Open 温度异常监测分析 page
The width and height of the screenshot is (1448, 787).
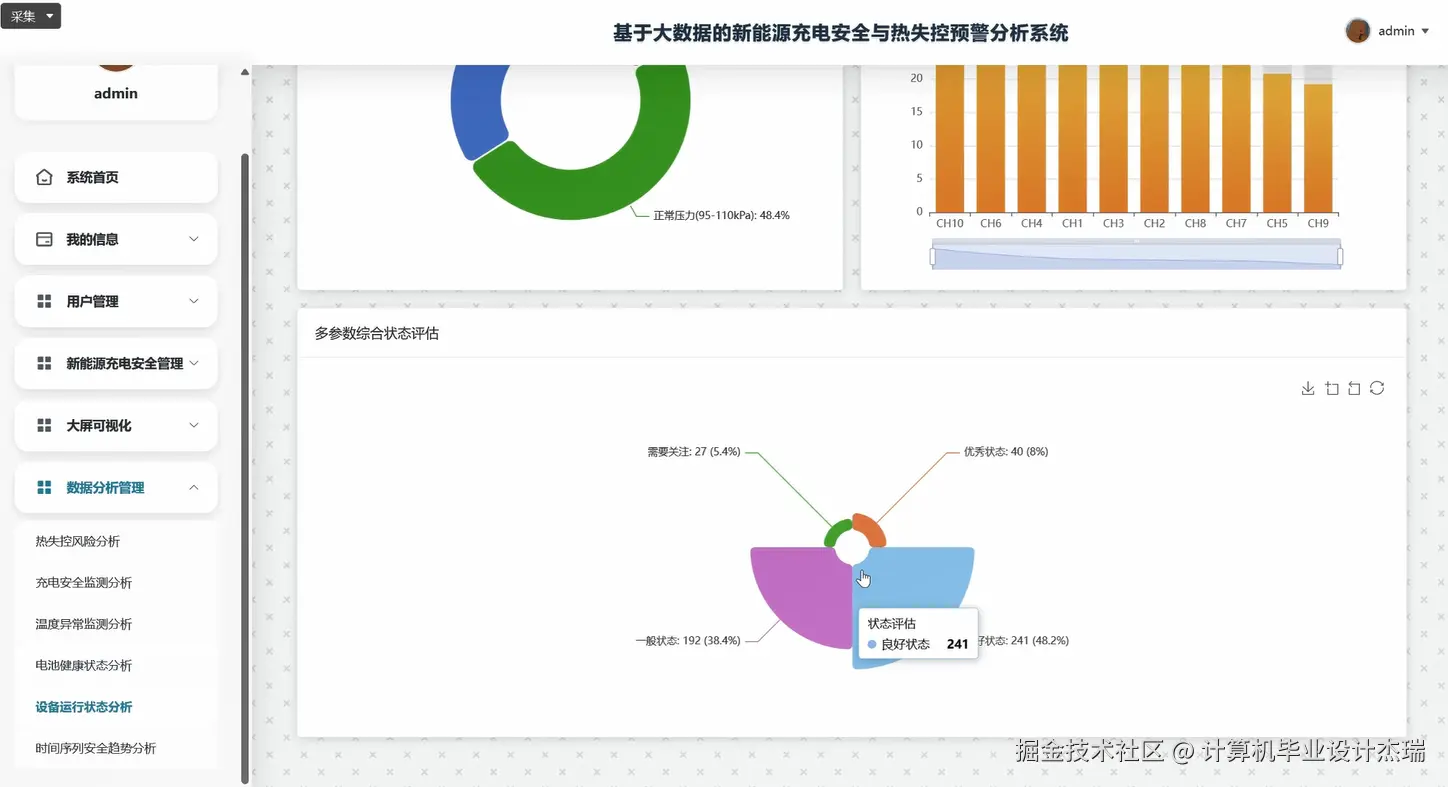(x=84, y=624)
